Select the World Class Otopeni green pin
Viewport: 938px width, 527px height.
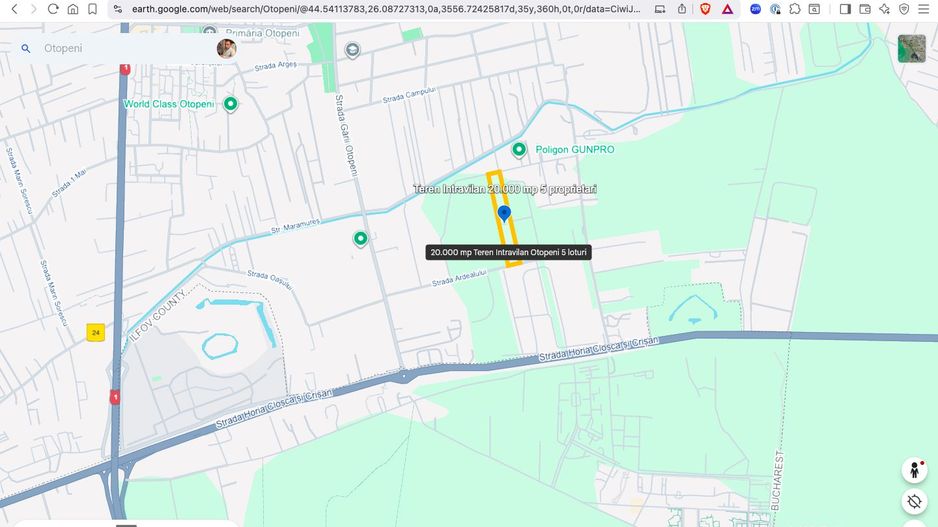click(x=230, y=104)
